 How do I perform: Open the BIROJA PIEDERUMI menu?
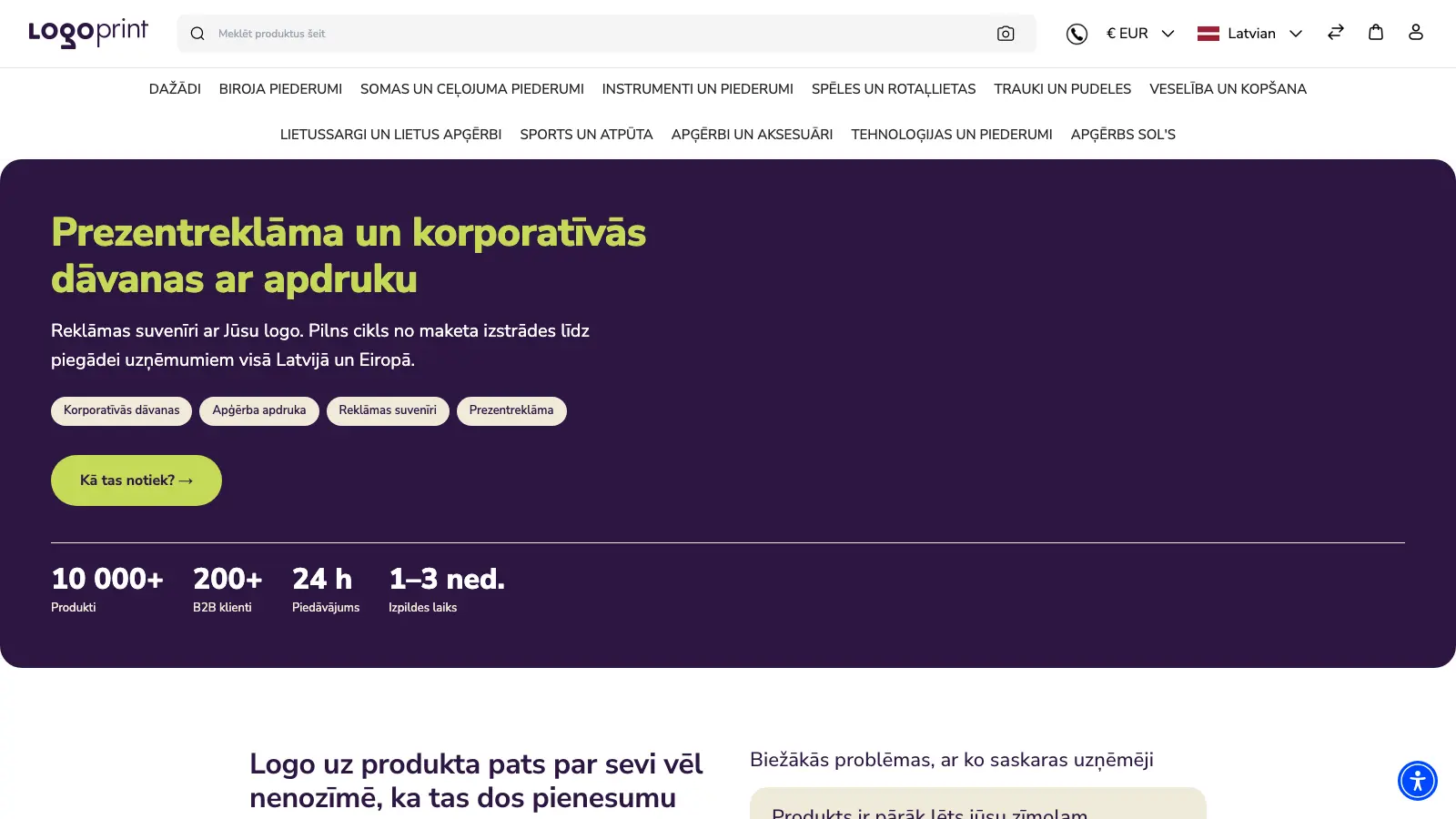pyautogui.click(x=280, y=89)
